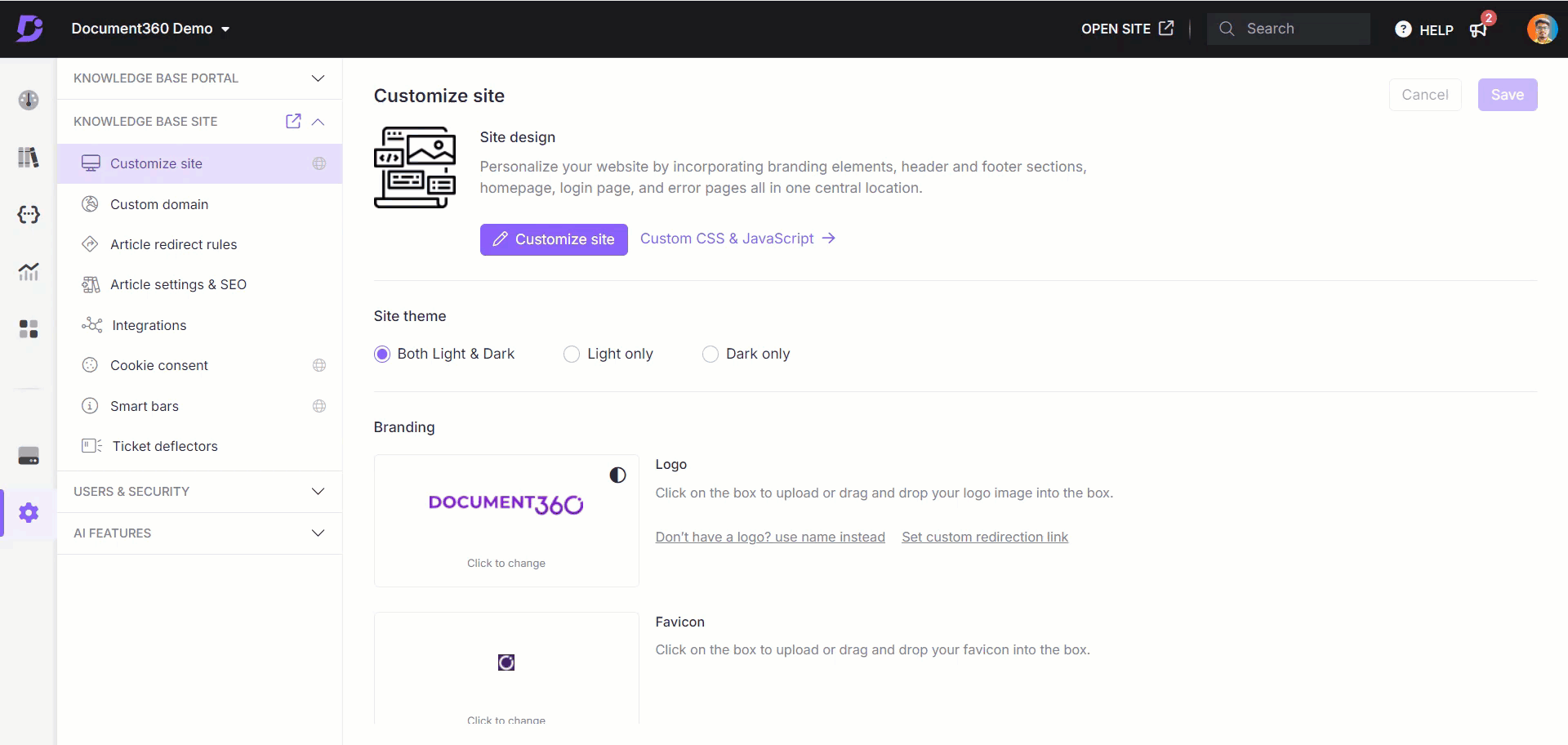Click the purple Customize site button
The width and height of the screenshot is (1568, 745).
[554, 239]
